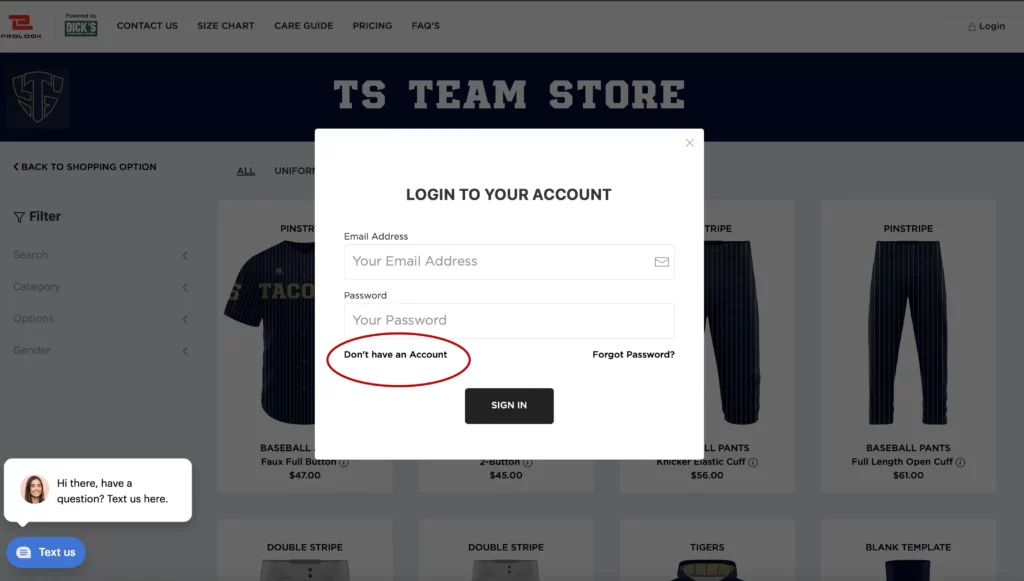Click the Forgot Password? link
This screenshot has height=581, width=1024.
tap(633, 354)
